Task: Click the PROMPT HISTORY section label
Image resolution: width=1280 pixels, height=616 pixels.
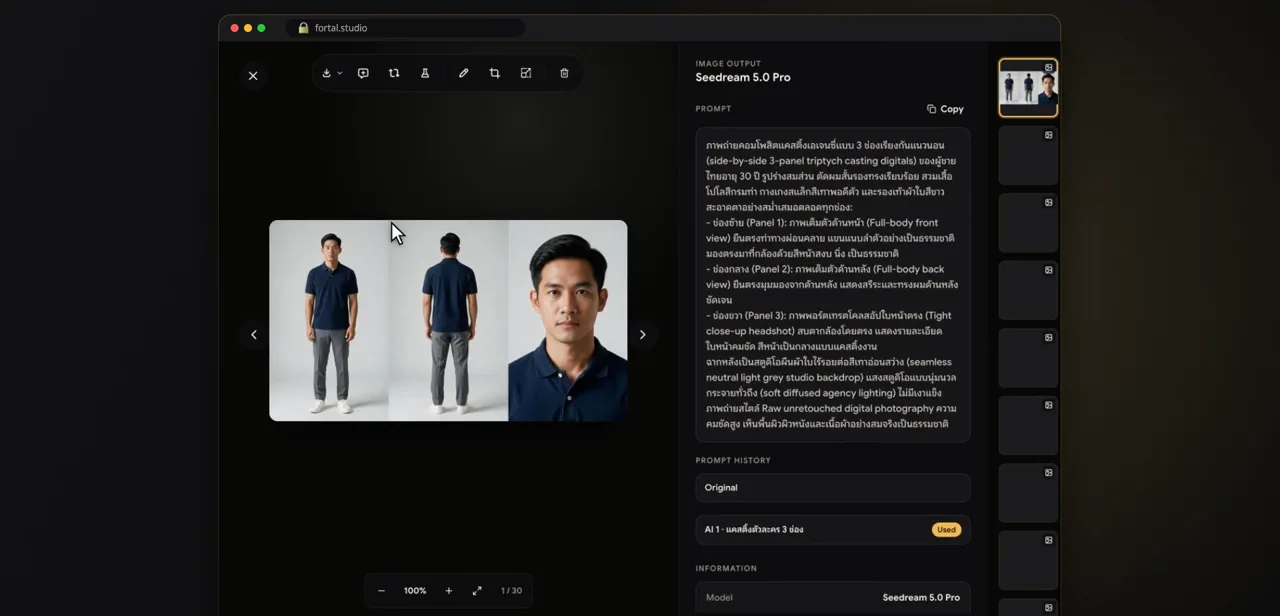Action: click(x=733, y=461)
